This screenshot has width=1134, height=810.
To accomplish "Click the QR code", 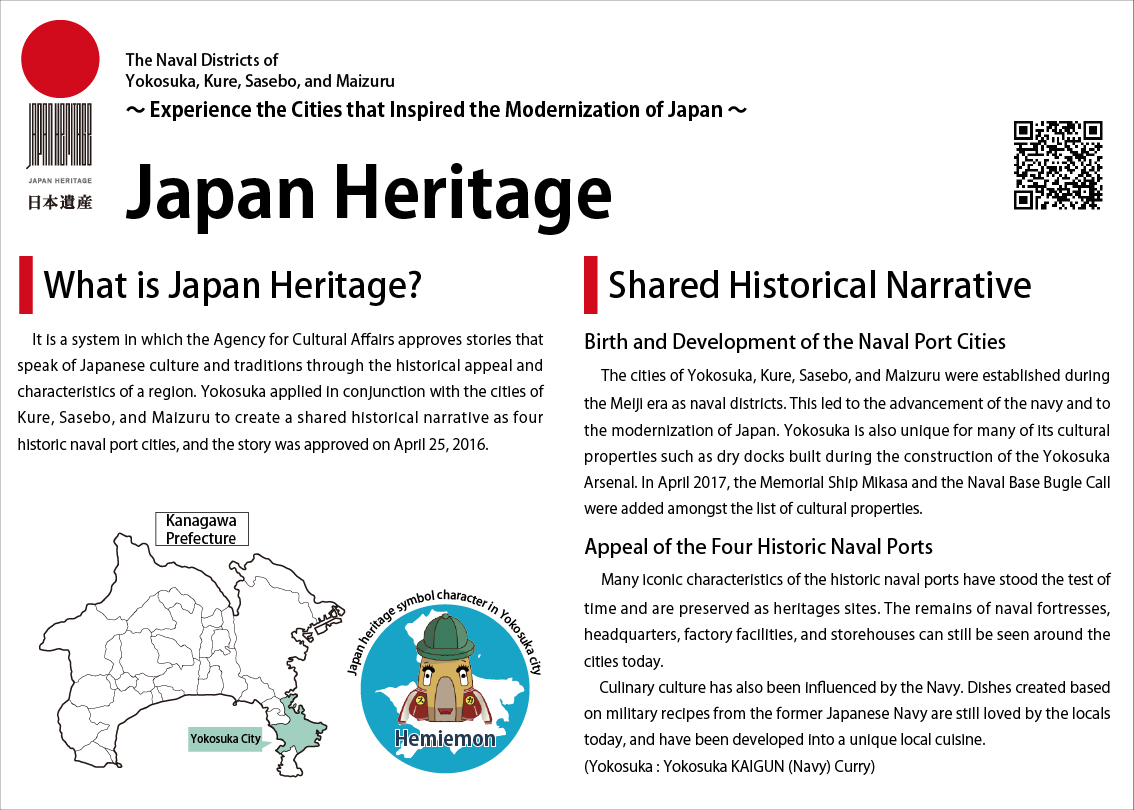I will (1057, 165).
